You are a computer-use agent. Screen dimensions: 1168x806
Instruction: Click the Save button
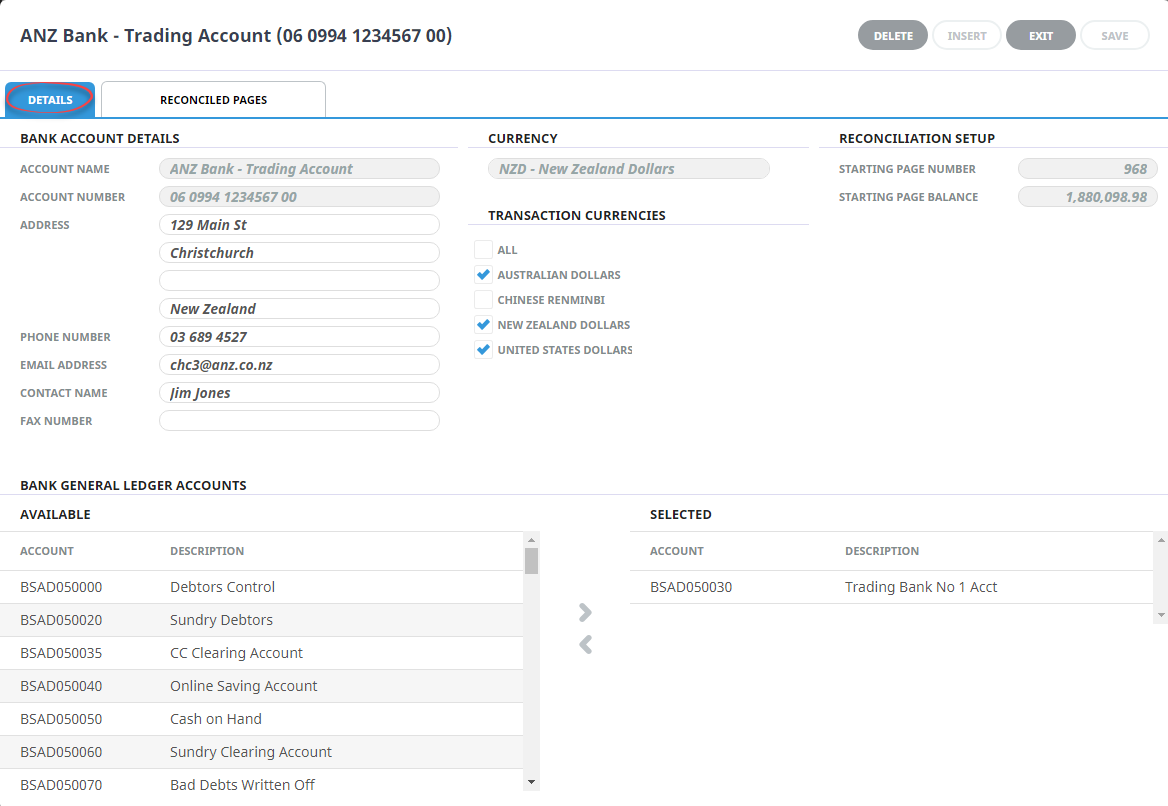click(1114, 36)
